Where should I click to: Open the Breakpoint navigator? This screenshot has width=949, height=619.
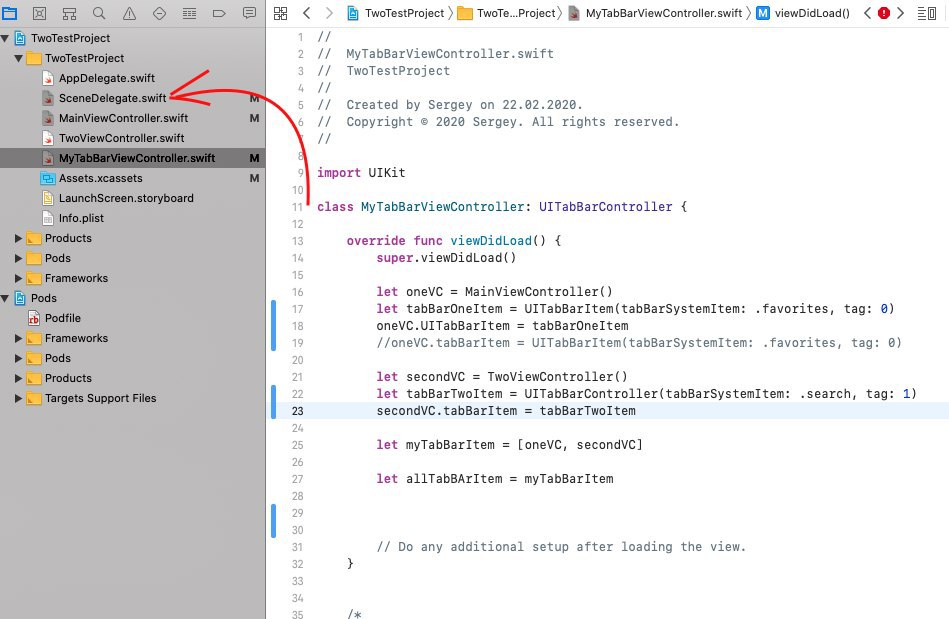coord(219,13)
